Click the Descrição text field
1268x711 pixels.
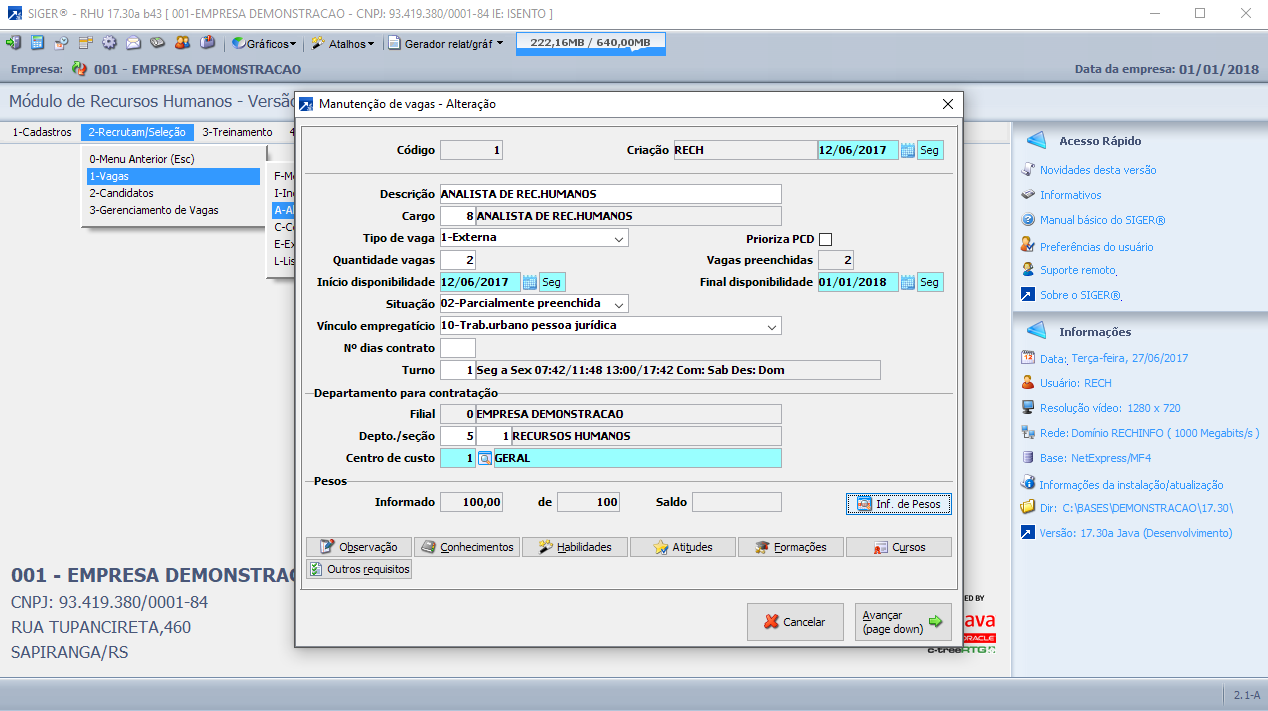click(x=610, y=194)
